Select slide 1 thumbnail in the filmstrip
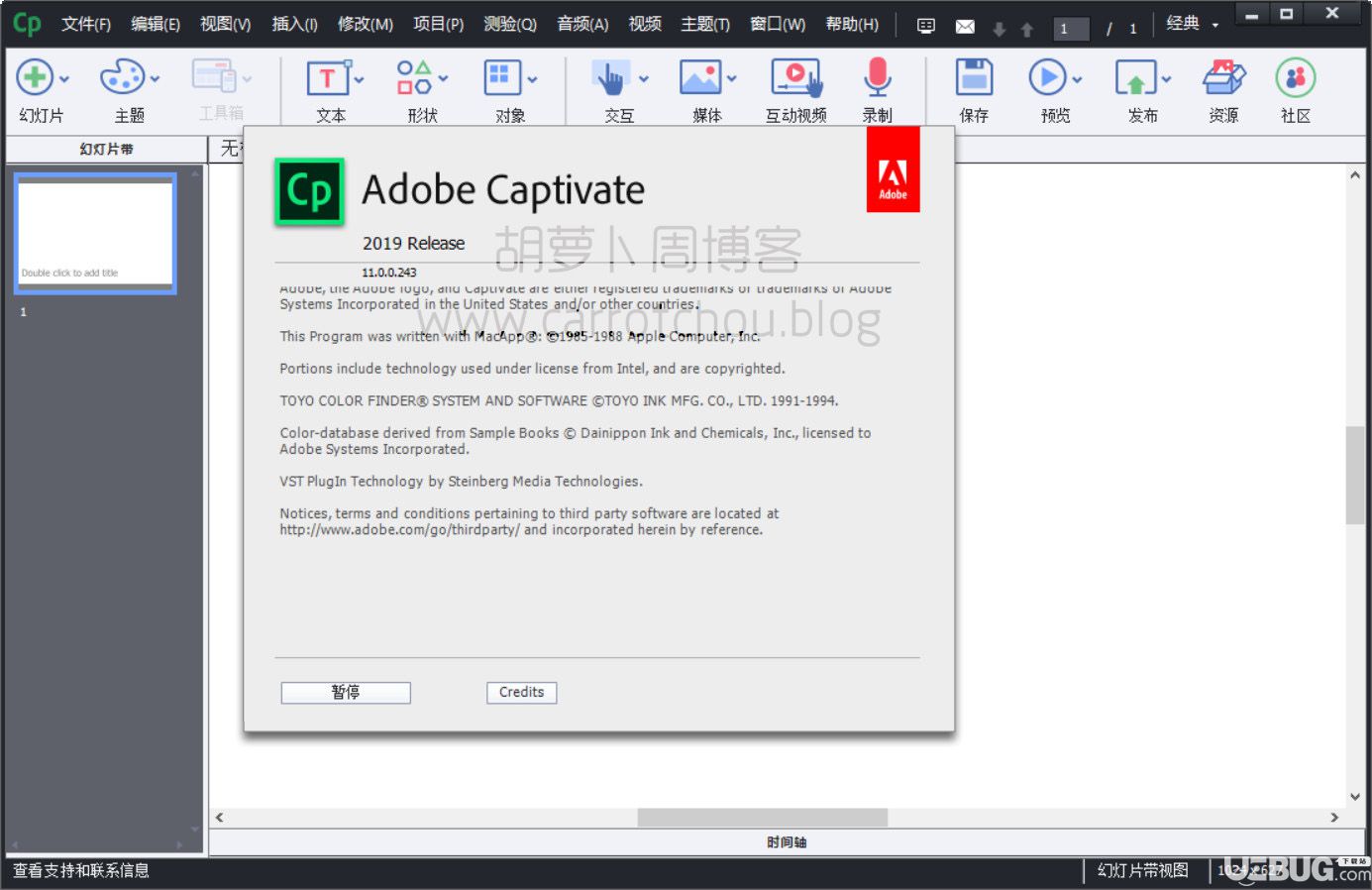This screenshot has width=1372, height=890. click(x=95, y=233)
